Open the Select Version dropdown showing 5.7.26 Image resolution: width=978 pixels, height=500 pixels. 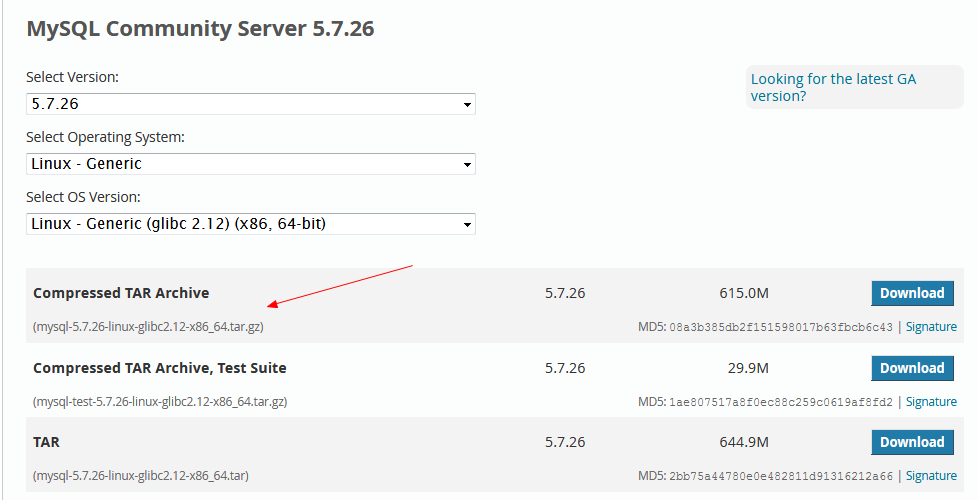click(x=251, y=104)
